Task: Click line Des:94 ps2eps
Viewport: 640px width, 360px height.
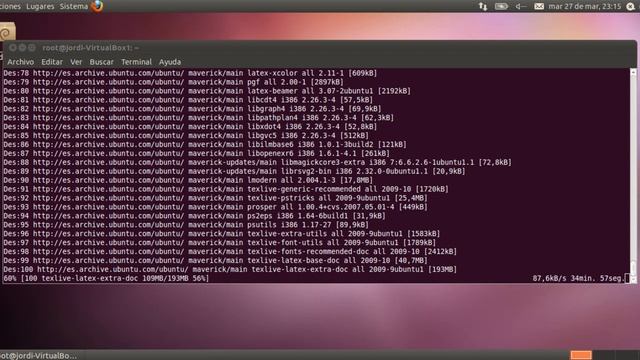Action: (x=194, y=216)
